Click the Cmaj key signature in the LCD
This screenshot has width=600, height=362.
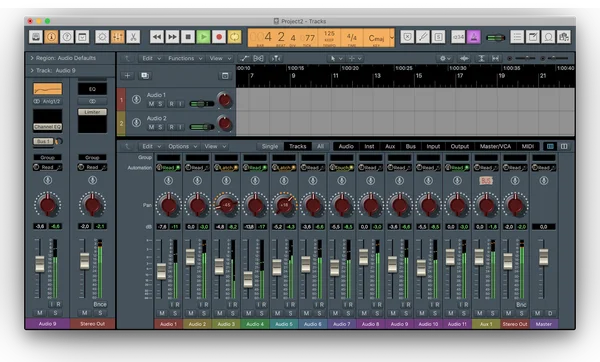(376, 38)
